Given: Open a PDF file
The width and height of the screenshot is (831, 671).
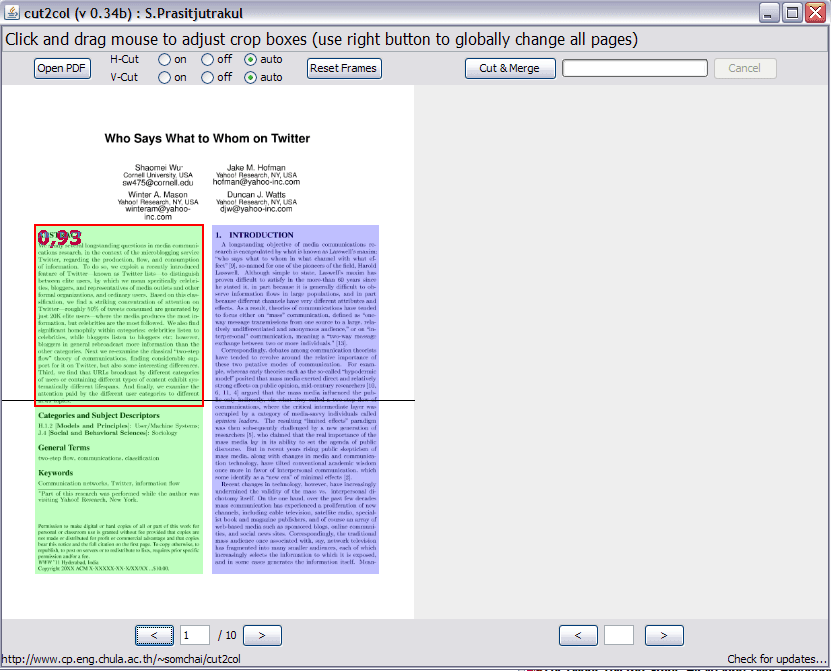Looking at the screenshot, I should pyautogui.click(x=62, y=68).
